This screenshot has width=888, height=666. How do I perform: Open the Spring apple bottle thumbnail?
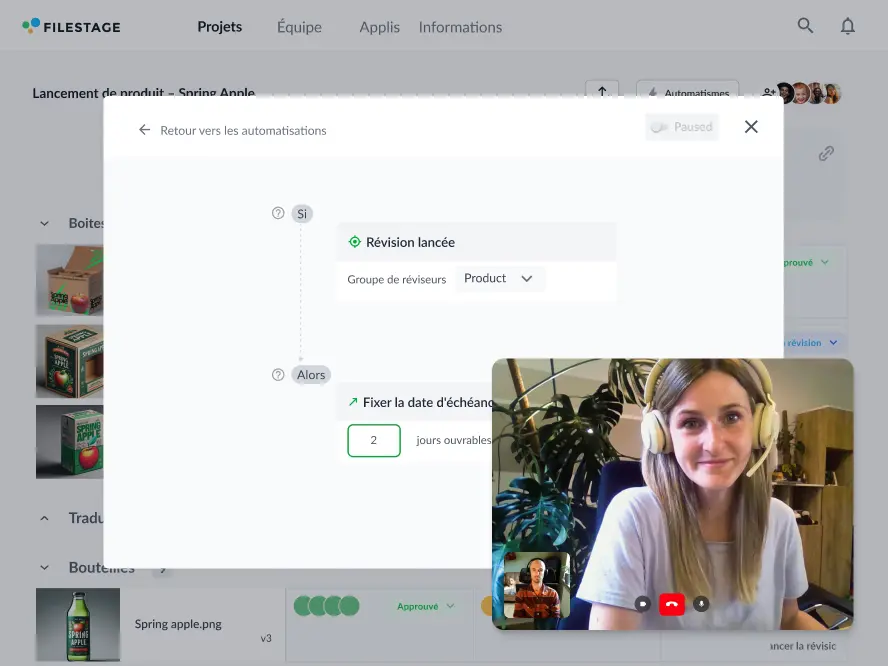pos(78,624)
